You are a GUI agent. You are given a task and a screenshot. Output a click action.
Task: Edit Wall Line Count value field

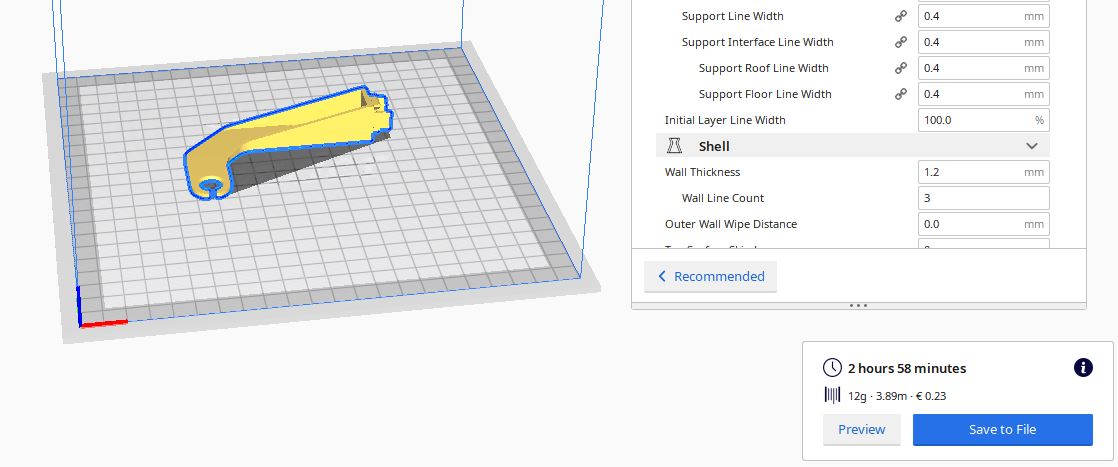coord(983,198)
